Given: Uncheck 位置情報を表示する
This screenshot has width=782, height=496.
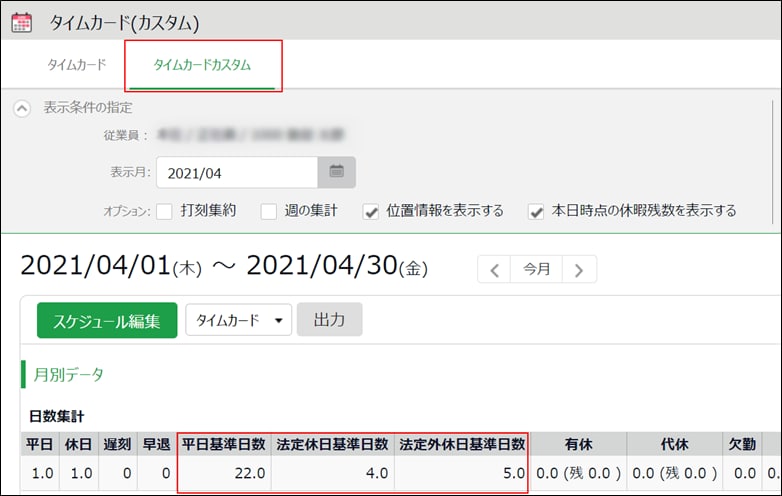Looking at the screenshot, I should [x=370, y=211].
